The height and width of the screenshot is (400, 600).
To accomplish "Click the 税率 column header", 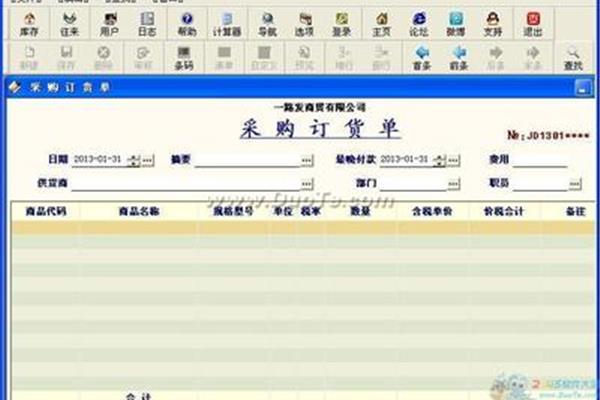I will tap(310, 211).
